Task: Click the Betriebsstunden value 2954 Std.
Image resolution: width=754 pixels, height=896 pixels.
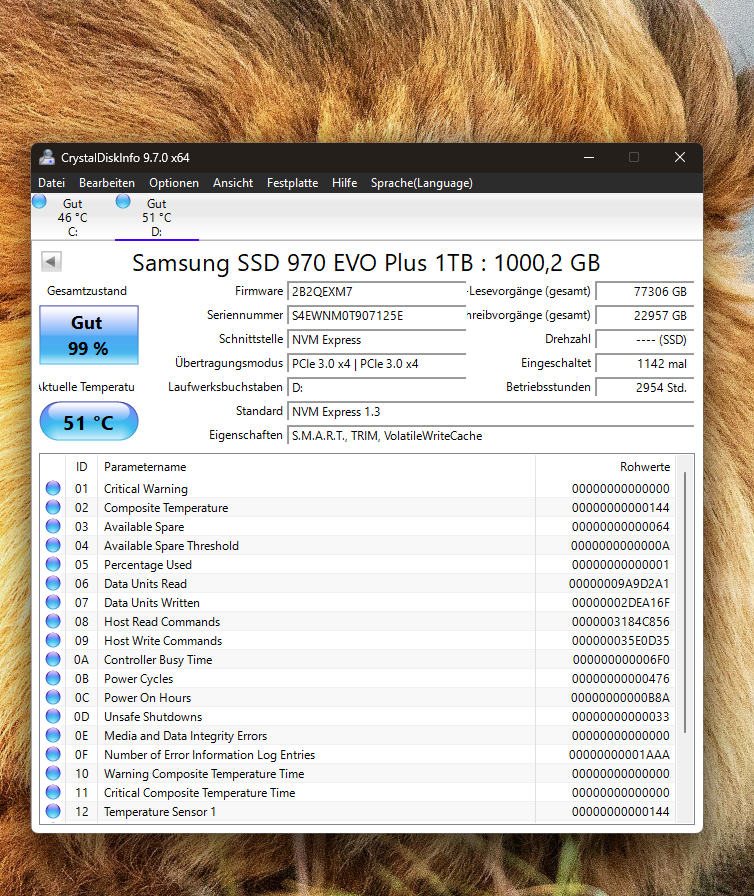Action: pos(645,387)
